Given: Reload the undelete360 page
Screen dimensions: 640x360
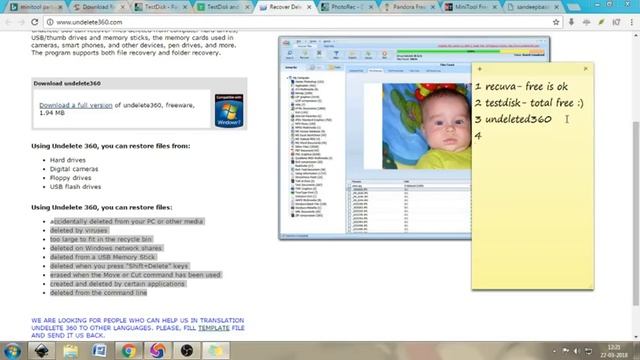Looking at the screenshot, I should 35,22.
